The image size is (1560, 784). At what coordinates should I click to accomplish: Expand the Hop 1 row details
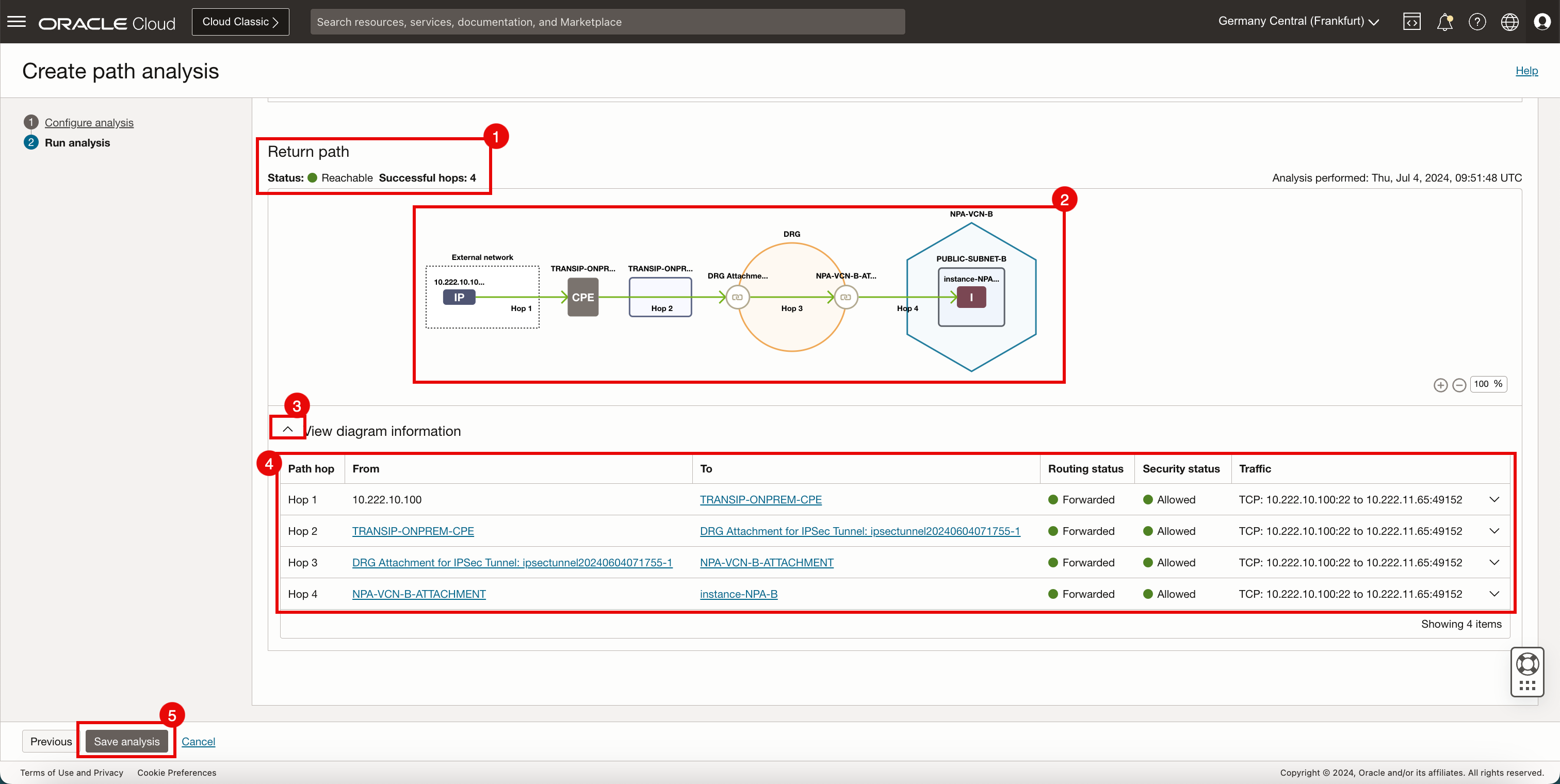pos(1494,499)
